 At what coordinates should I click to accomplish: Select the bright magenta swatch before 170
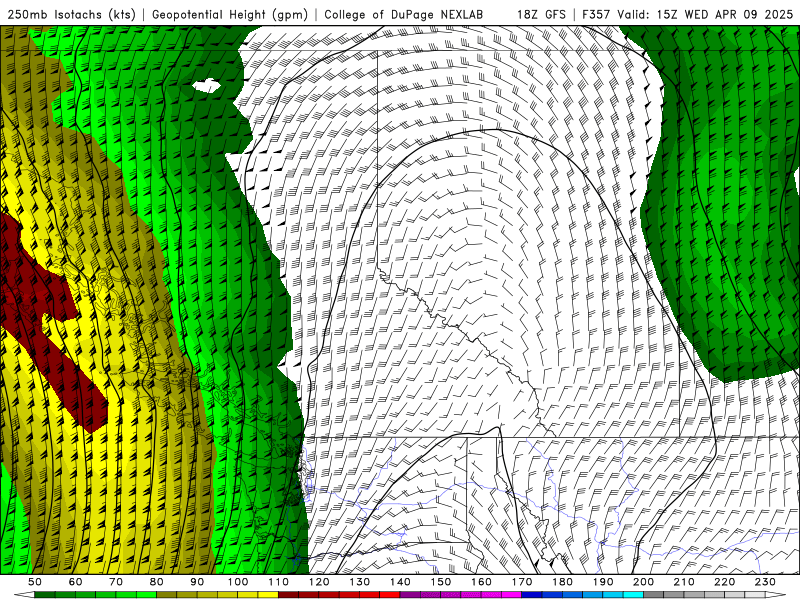(x=512, y=595)
